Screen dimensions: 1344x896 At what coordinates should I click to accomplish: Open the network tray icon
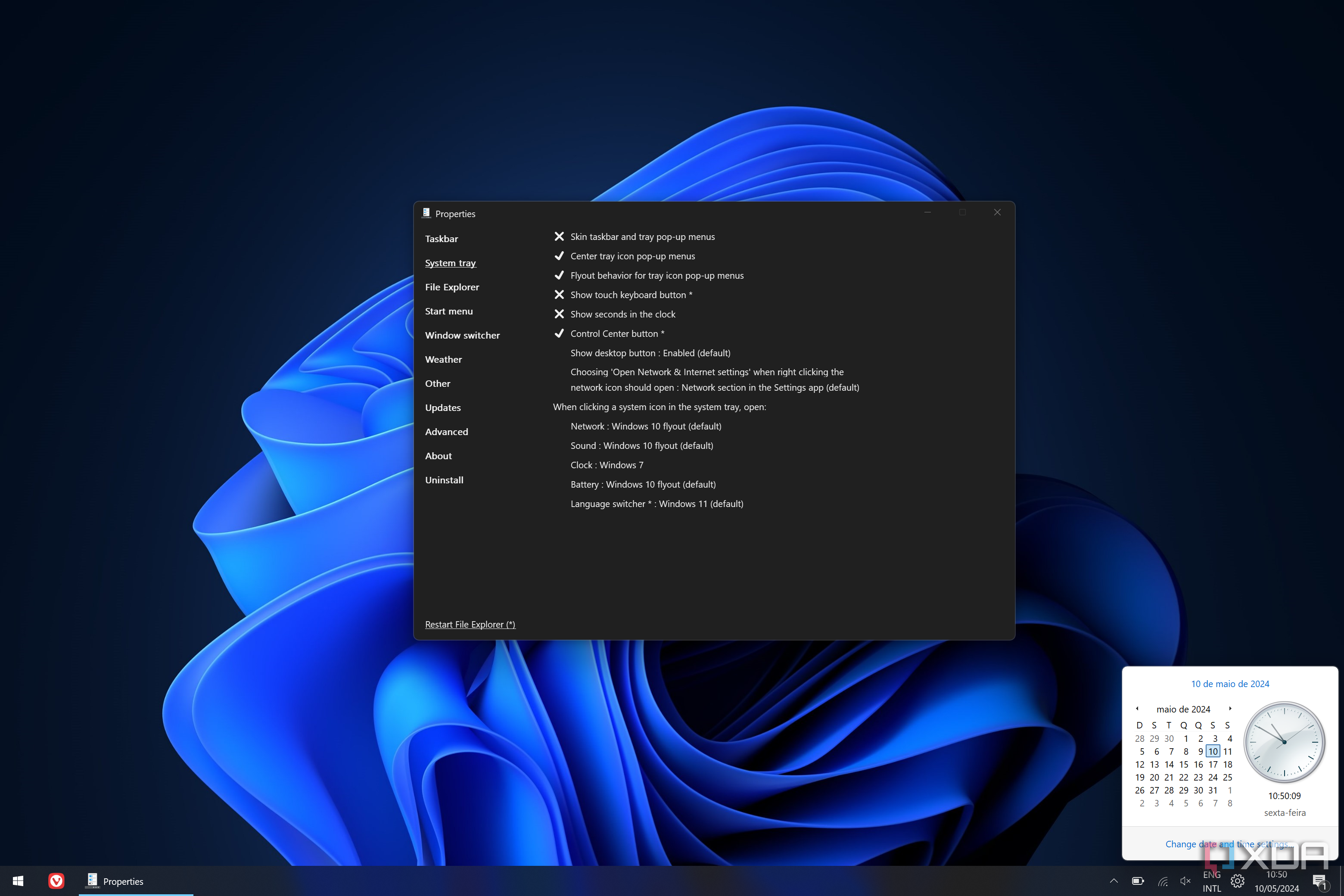(1163, 881)
